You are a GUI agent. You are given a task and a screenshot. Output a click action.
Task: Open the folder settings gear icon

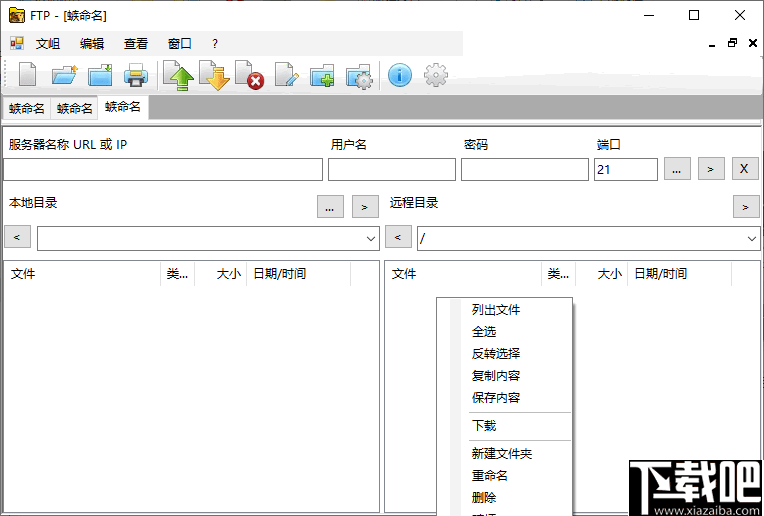[x=359, y=76]
